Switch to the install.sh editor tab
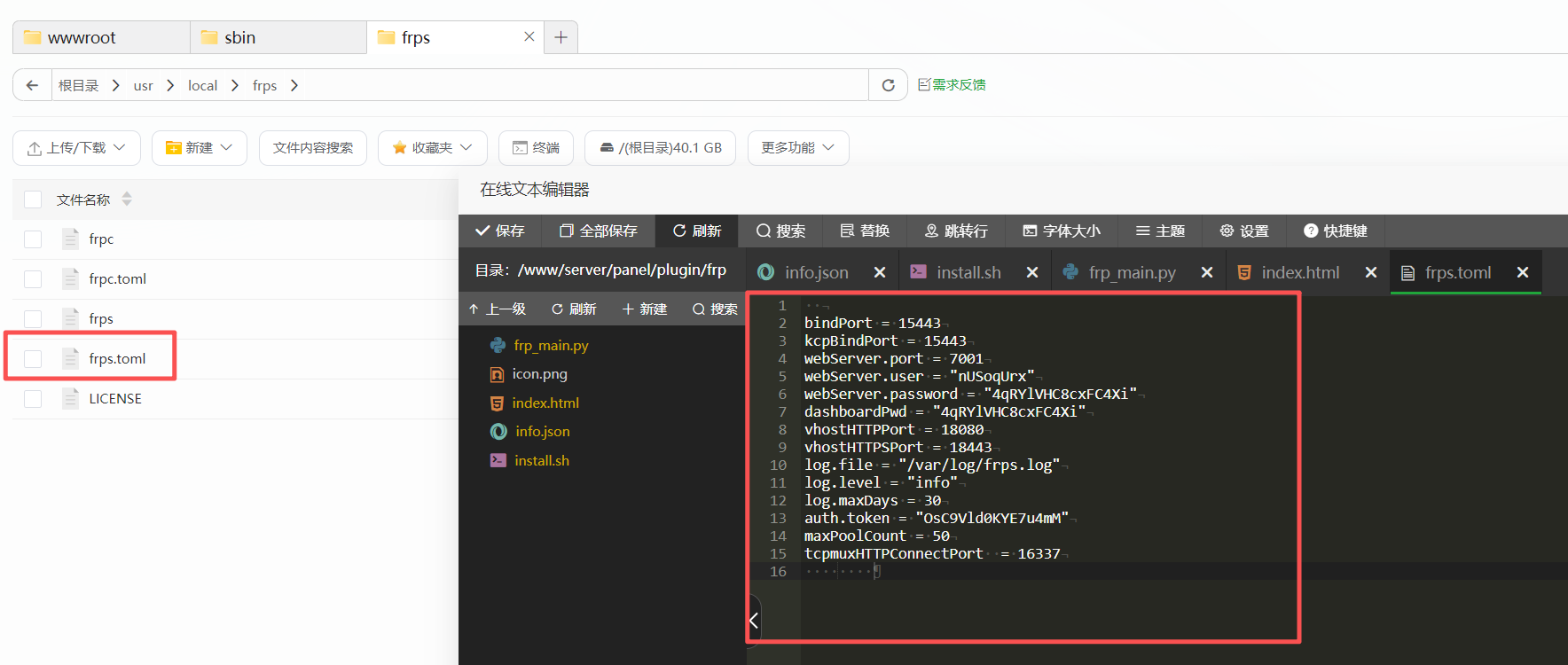This screenshot has height=665, width=1568. pyautogui.click(x=968, y=272)
